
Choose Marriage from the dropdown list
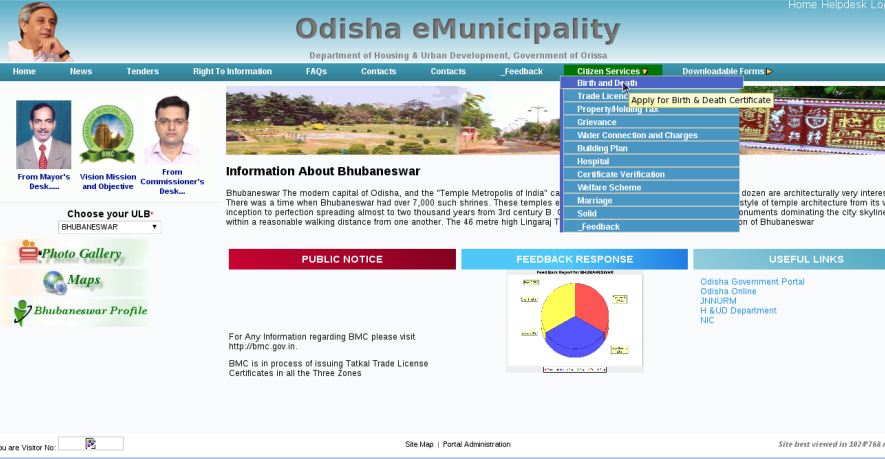(651, 200)
